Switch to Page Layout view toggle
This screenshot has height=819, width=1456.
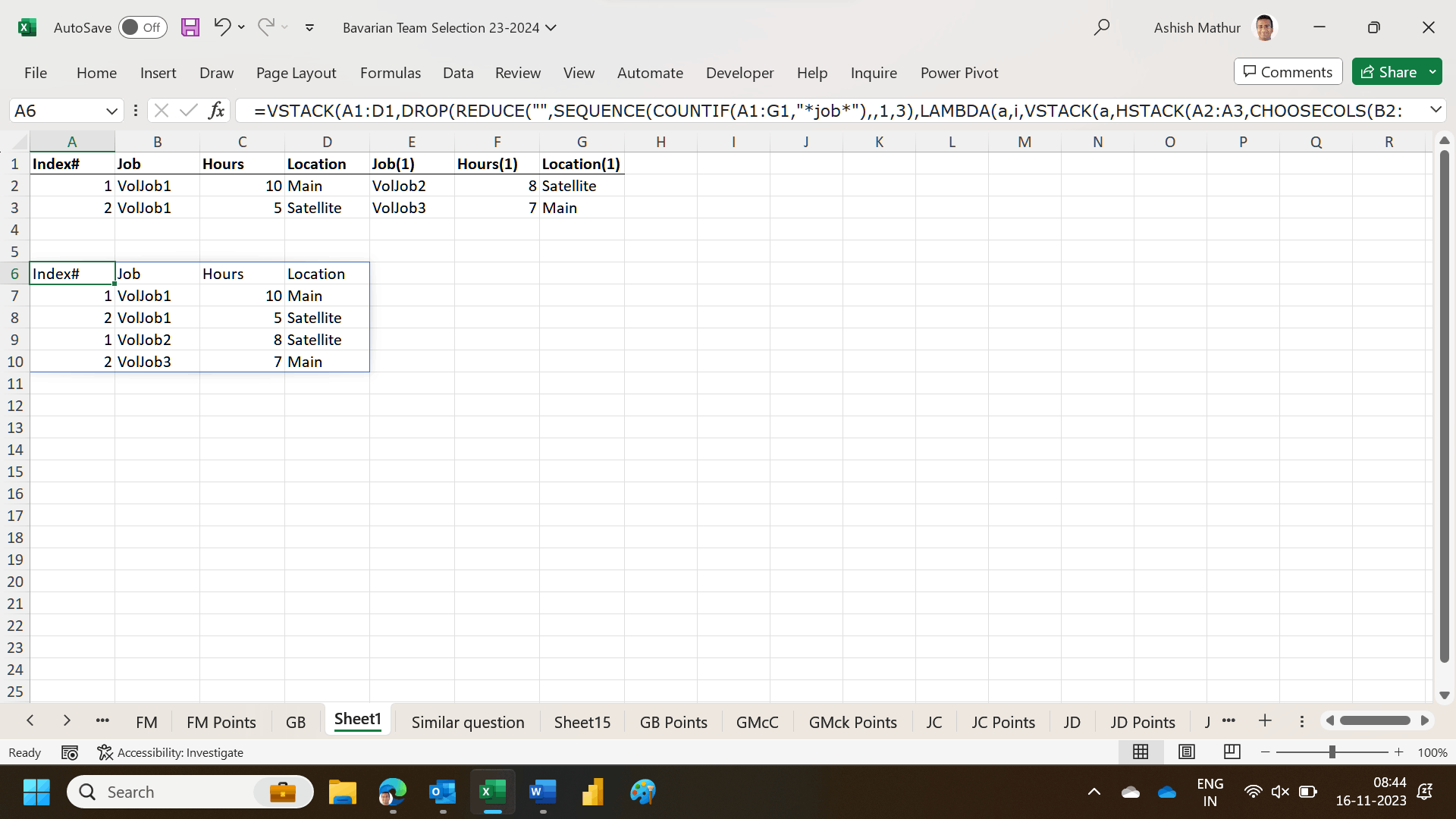(1186, 752)
